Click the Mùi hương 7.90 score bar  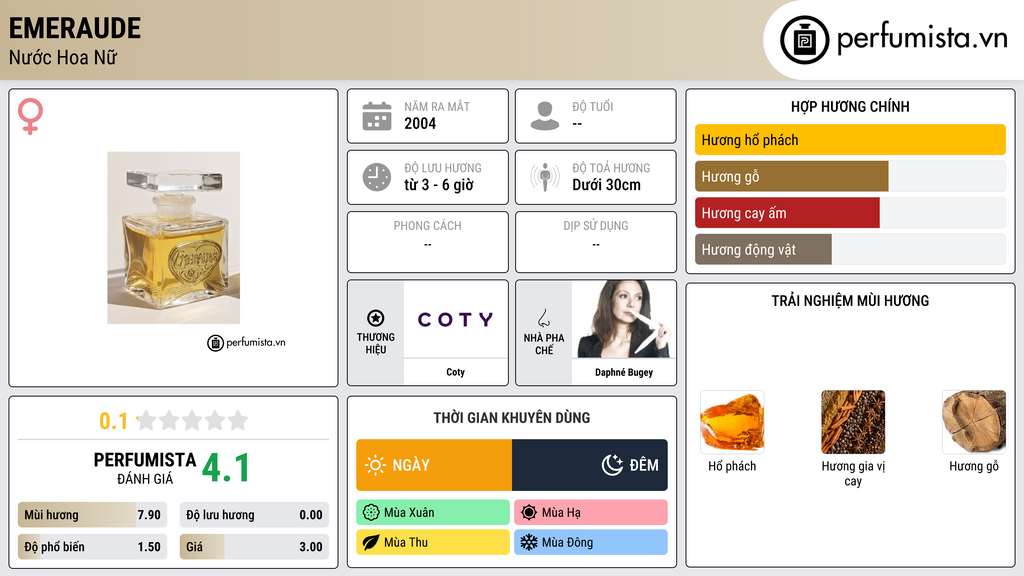point(93,515)
